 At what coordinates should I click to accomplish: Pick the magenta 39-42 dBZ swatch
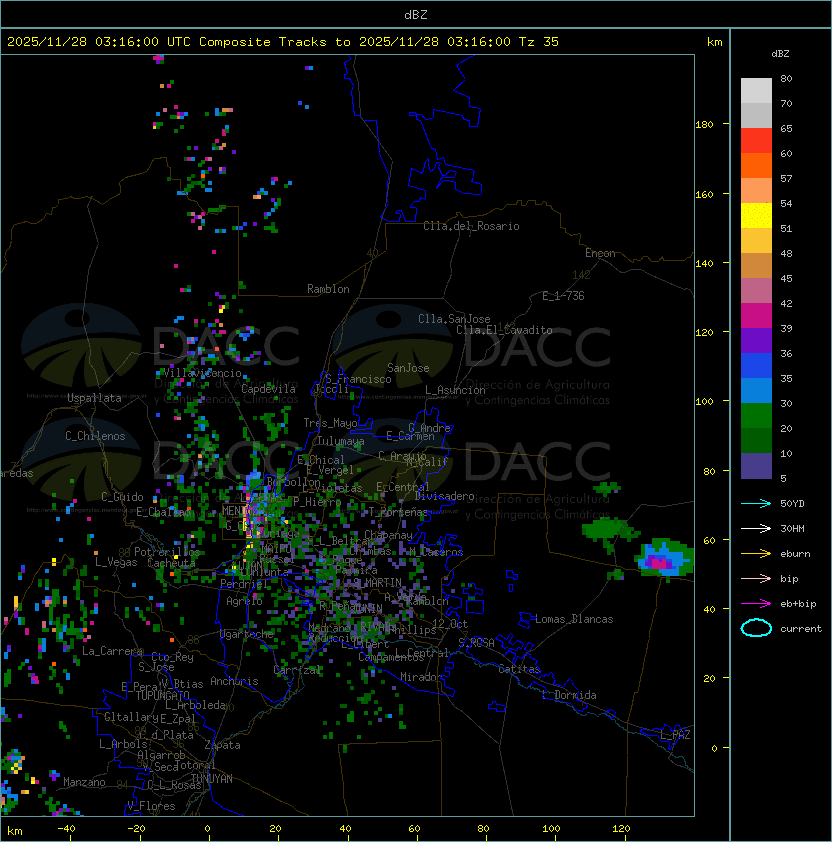pos(756,316)
